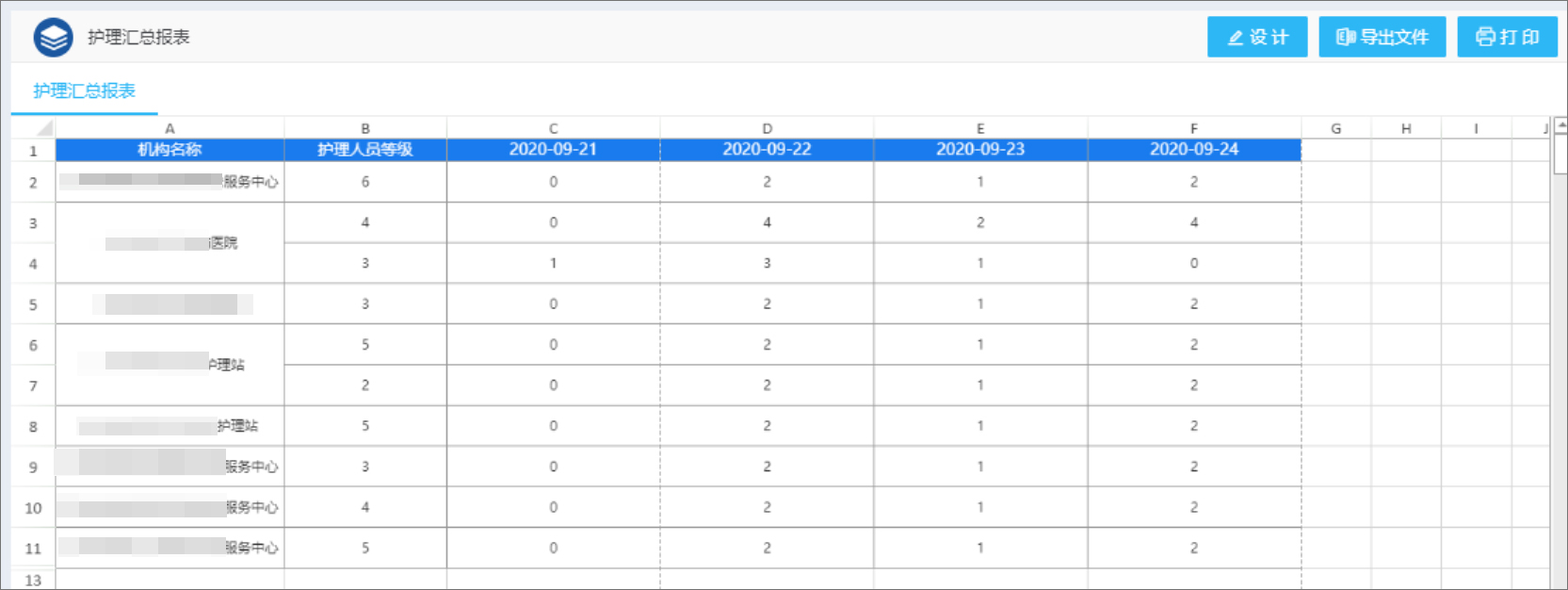The width and height of the screenshot is (1568, 590).
Task: Click the vertical scrollbar up arrow
Action: tap(1560, 124)
